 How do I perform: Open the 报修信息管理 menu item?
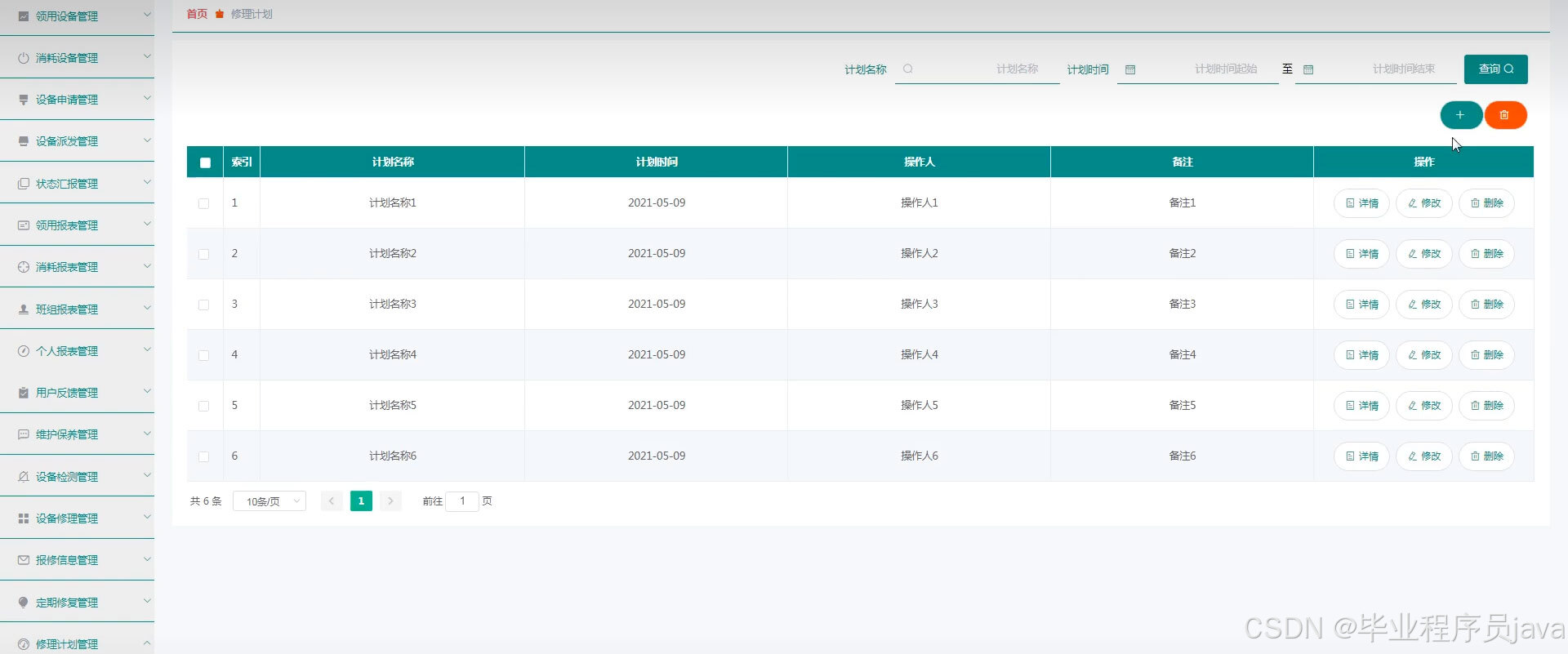[77, 560]
